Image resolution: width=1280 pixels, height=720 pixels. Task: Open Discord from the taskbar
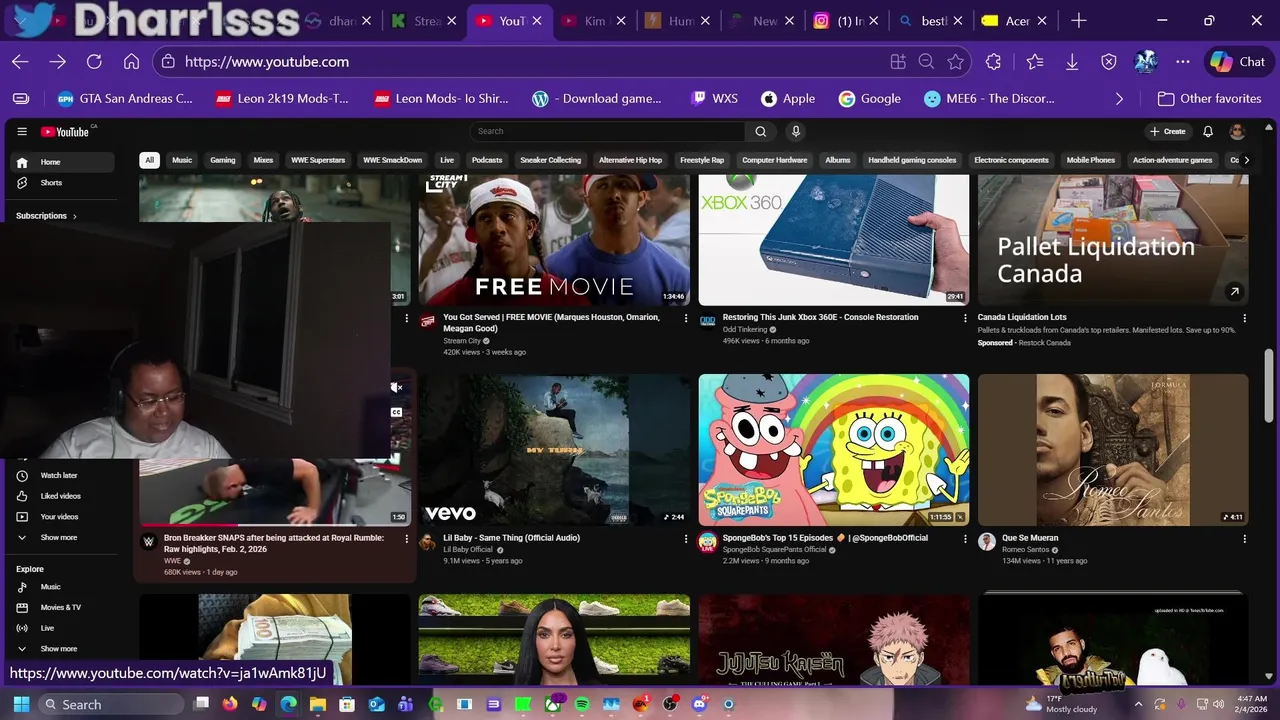pyautogui.click(x=699, y=704)
